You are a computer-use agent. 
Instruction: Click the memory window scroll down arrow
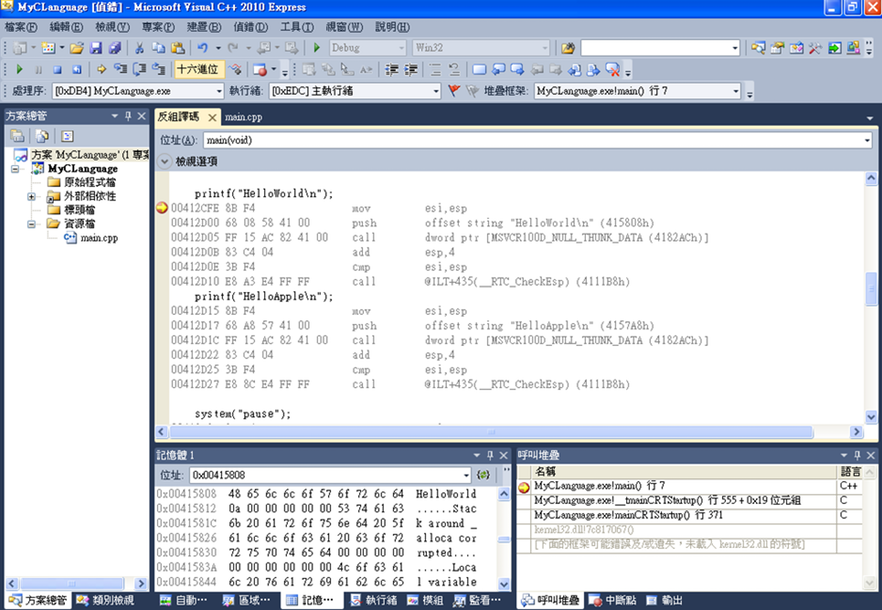[504, 584]
